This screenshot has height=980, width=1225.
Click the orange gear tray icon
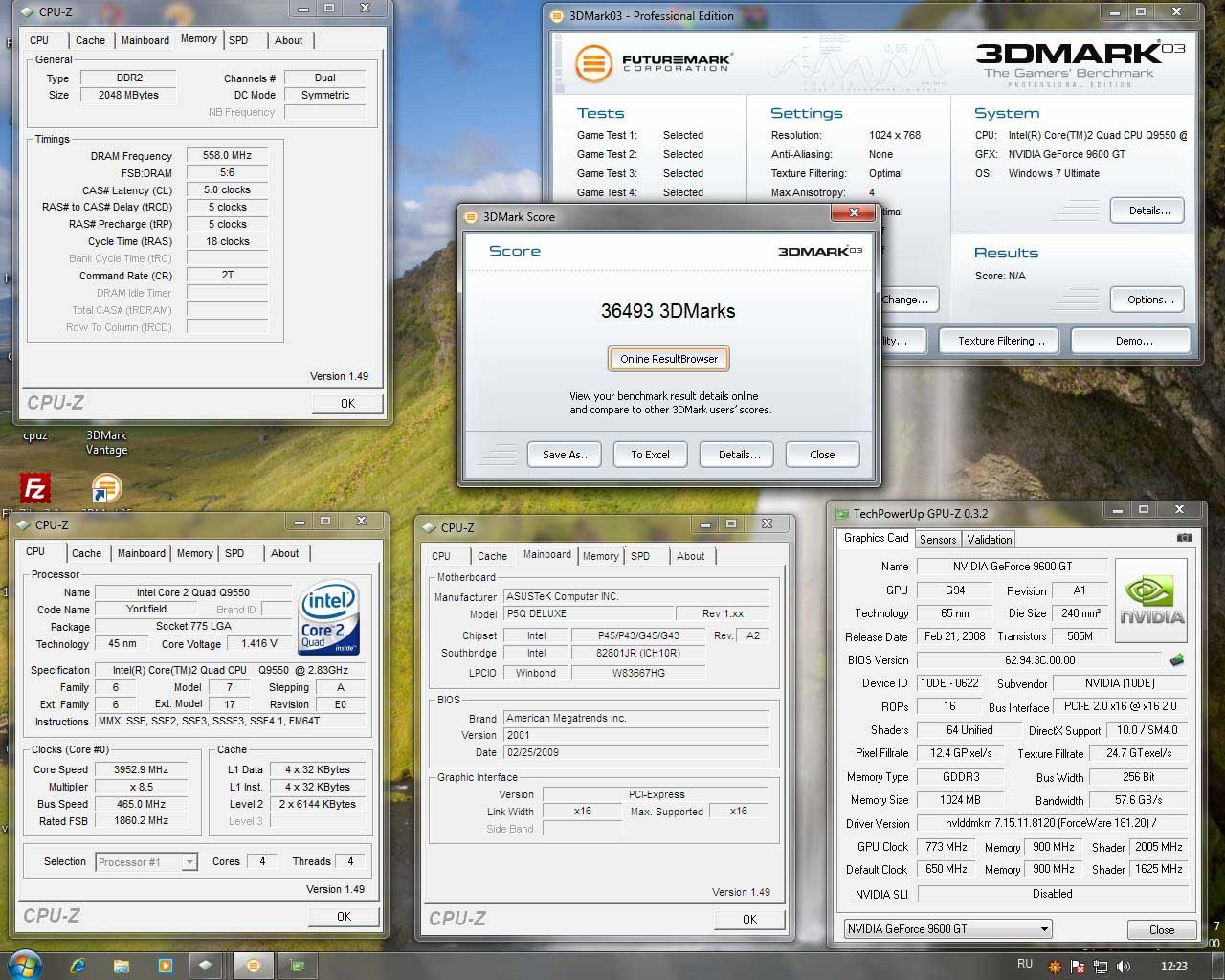coord(1055,967)
